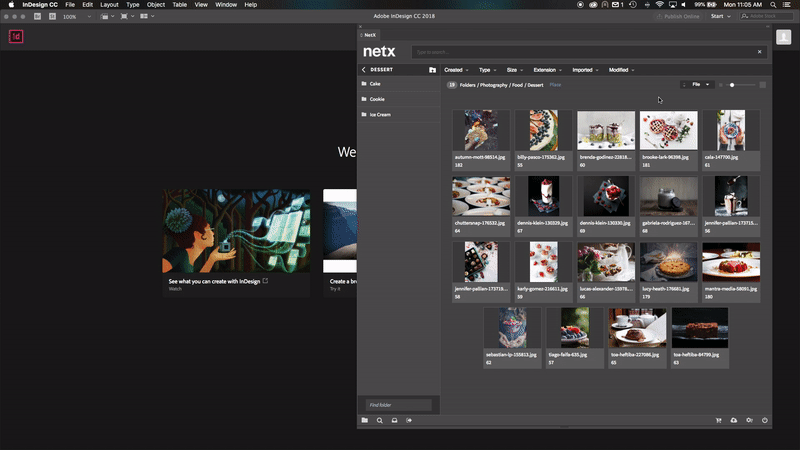
Task: Switch to large grid view icon
Action: [x=763, y=85]
